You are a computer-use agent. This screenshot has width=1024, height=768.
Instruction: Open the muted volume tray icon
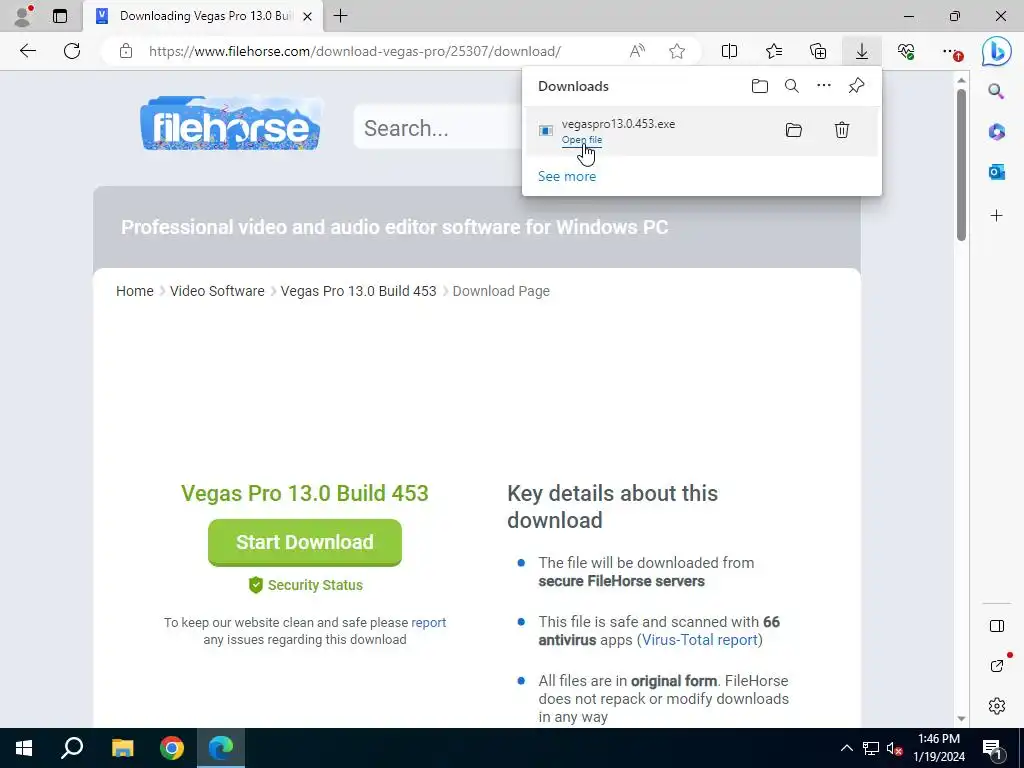click(x=894, y=748)
